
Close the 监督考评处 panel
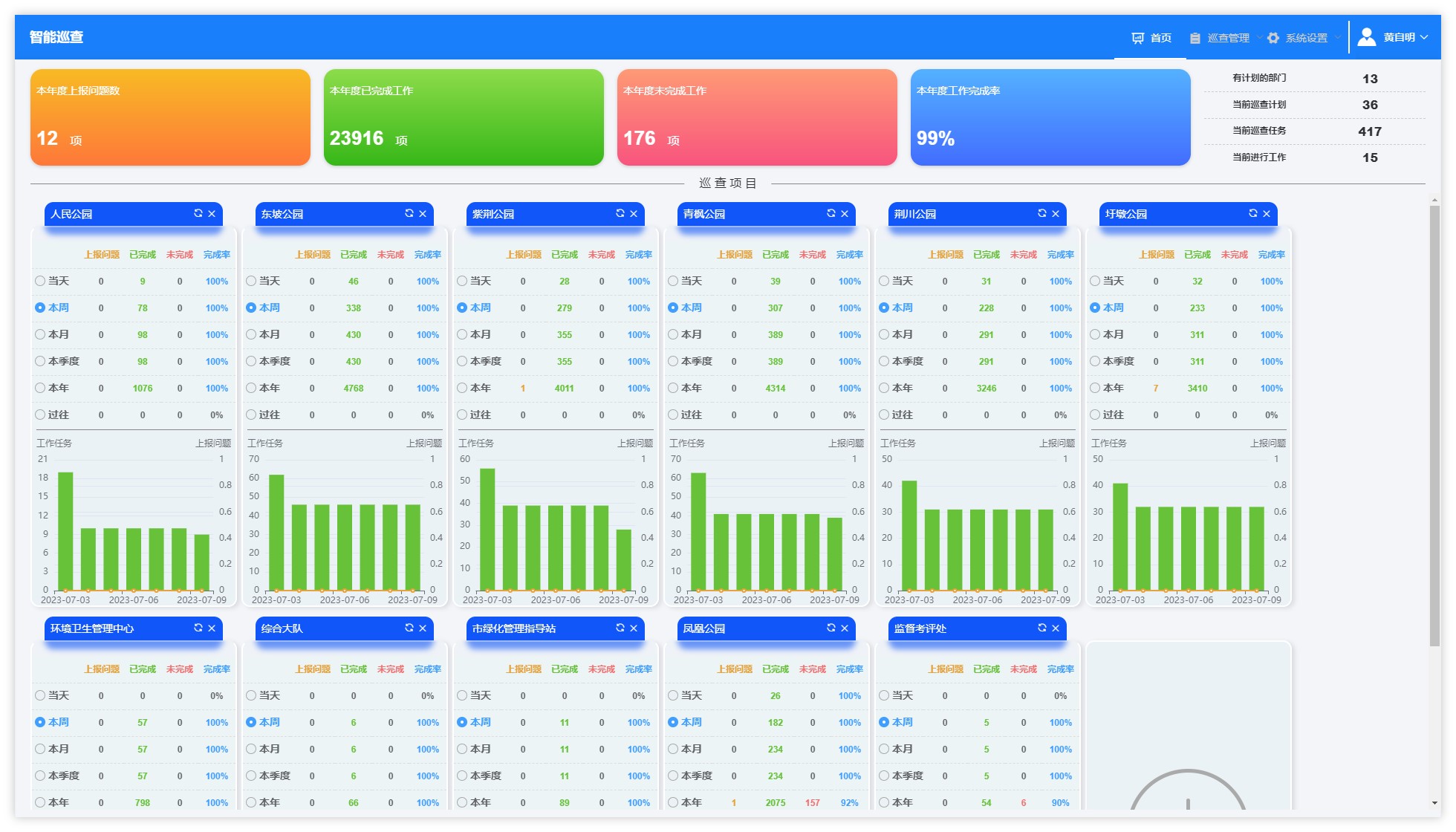click(x=1056, y=628)
